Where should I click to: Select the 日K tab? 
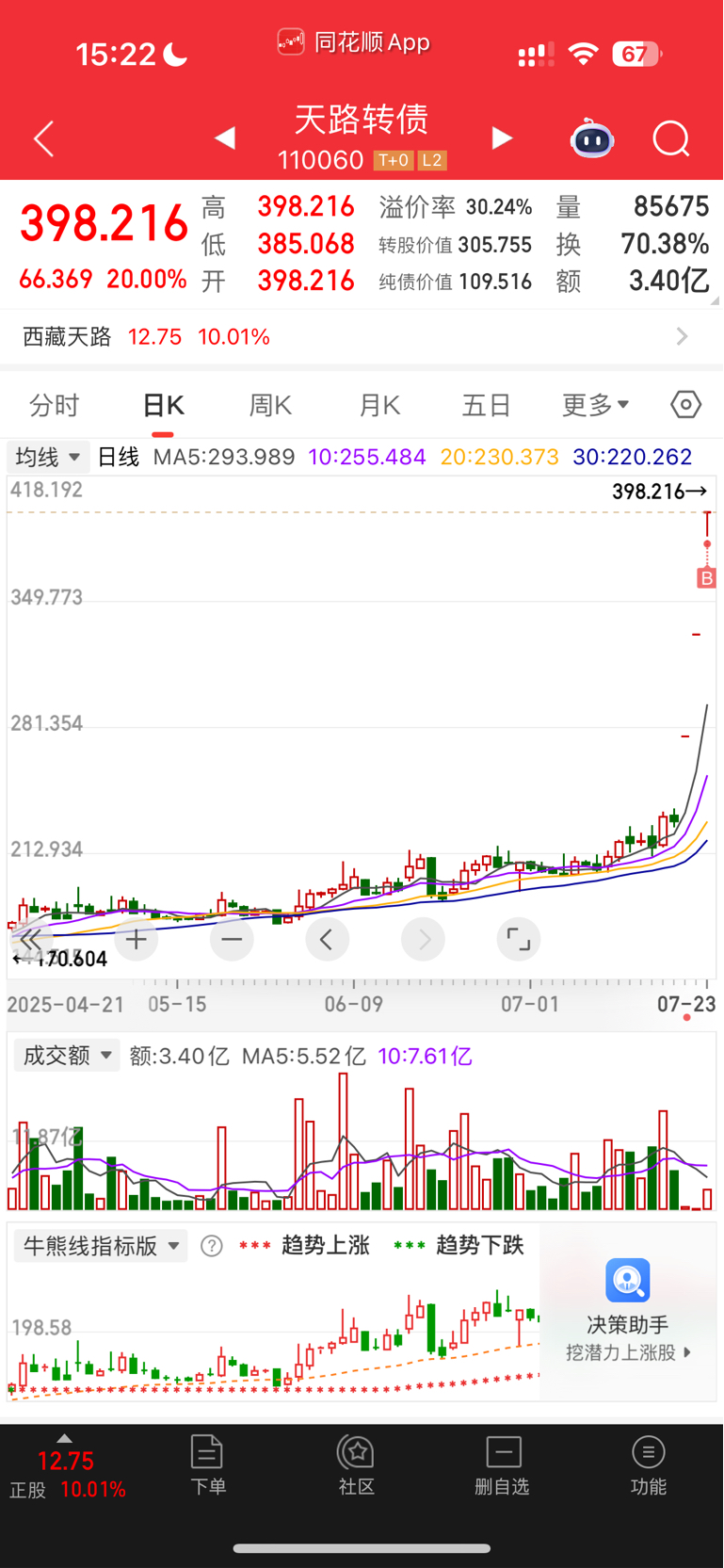(x=163, y=405)
